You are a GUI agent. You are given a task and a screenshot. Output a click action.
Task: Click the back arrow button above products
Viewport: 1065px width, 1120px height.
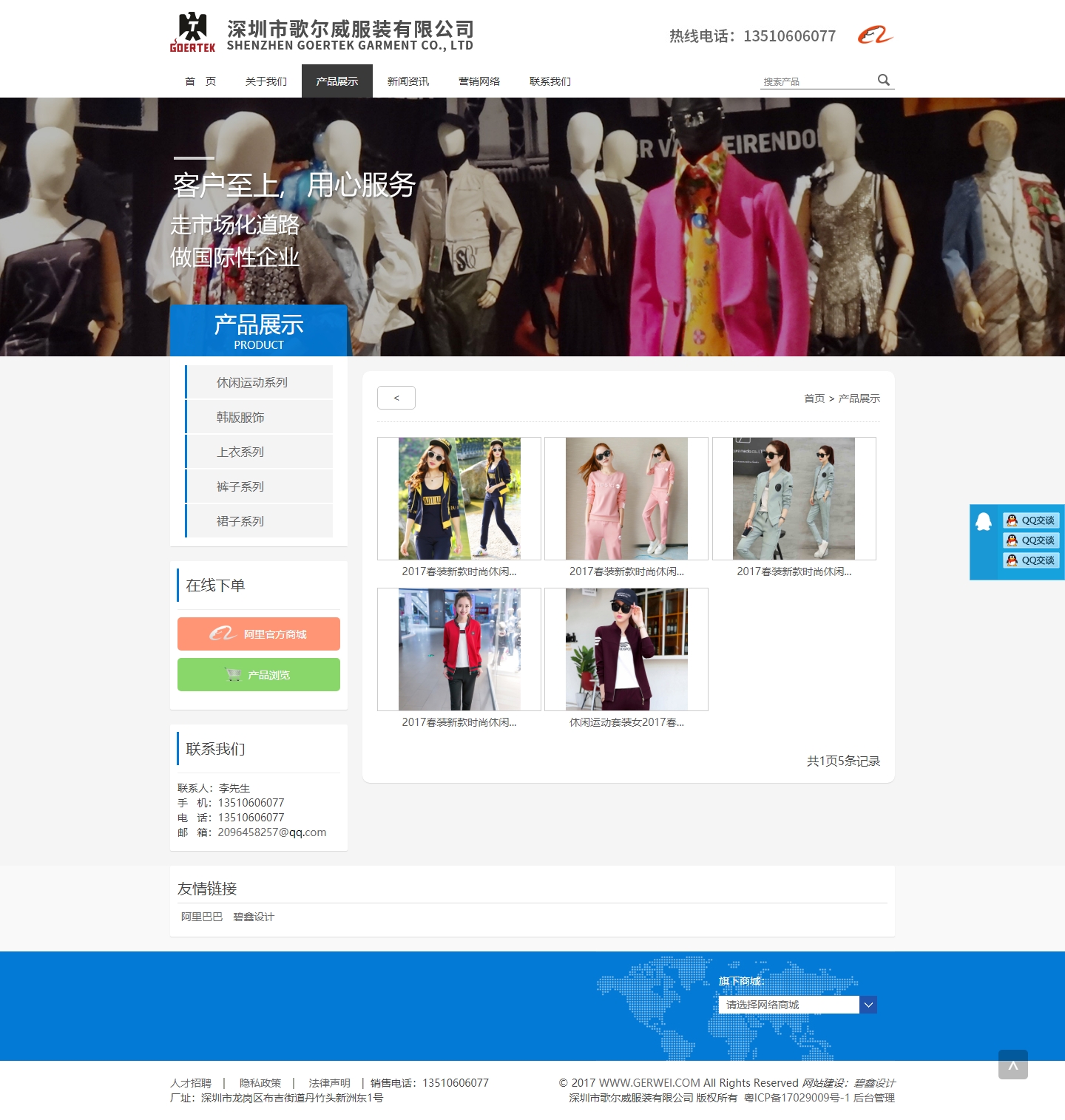click(x=396, y=398)
